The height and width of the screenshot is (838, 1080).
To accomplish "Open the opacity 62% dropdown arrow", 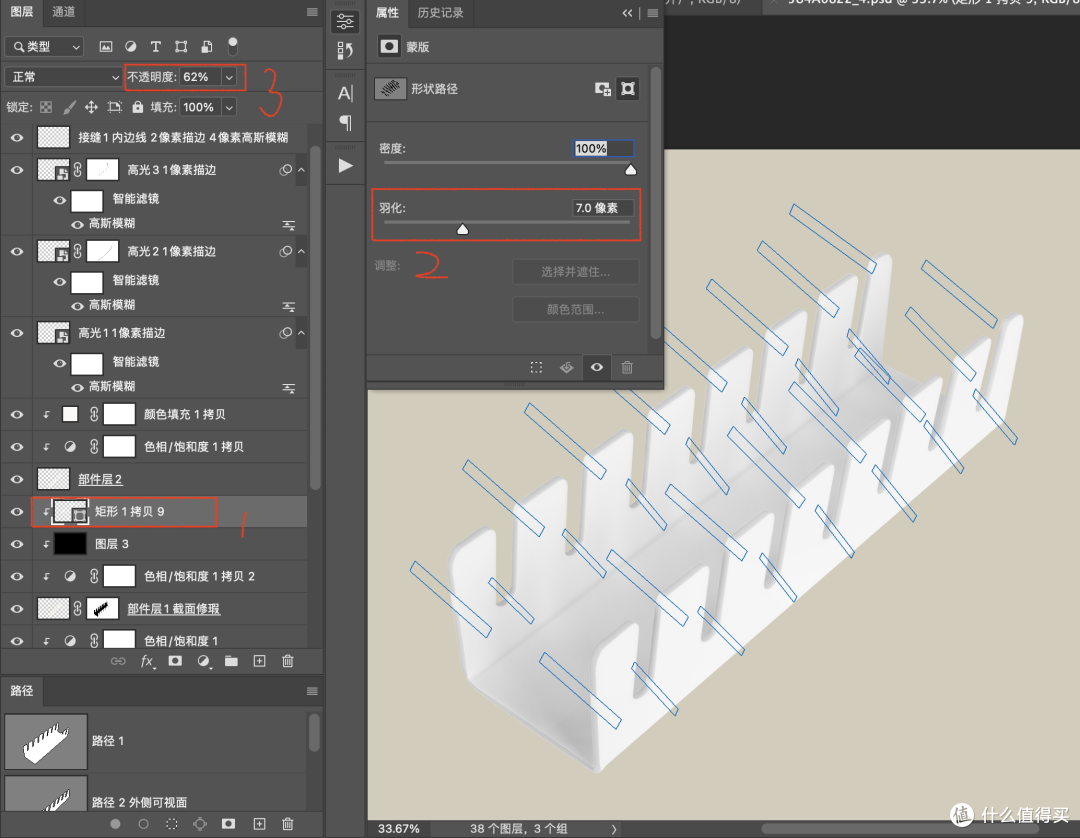I will [229, 77].
